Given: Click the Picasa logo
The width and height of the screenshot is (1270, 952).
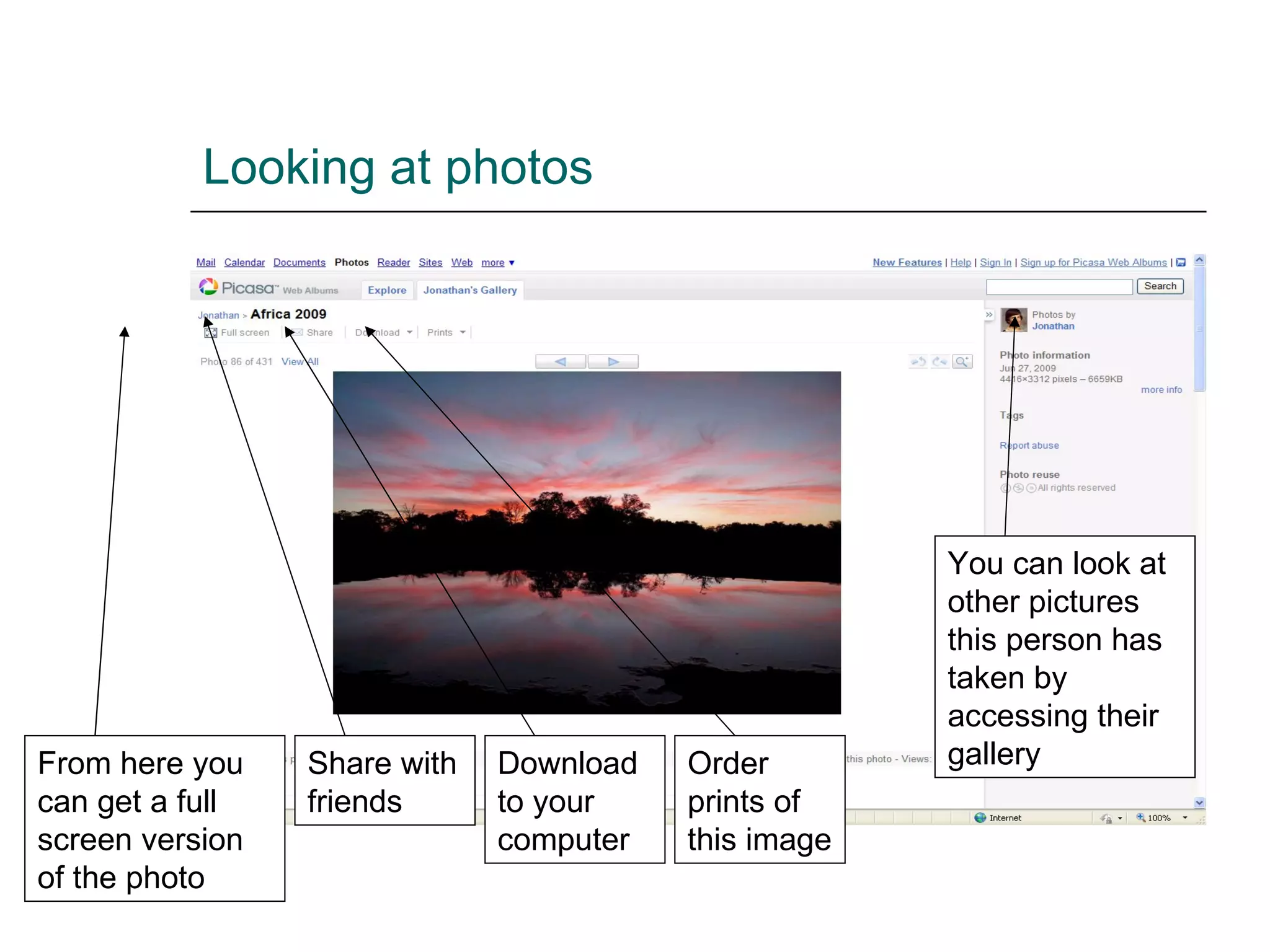Looking at the screenshot, I should [238, 288].
